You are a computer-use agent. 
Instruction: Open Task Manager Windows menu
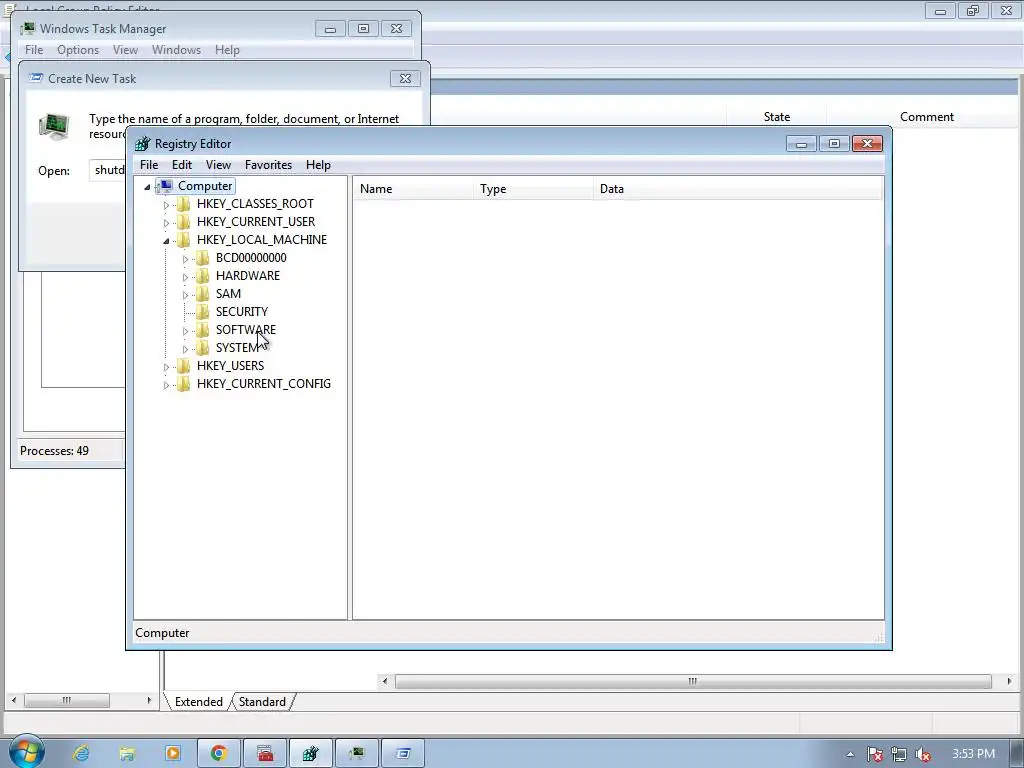point(176,50)
